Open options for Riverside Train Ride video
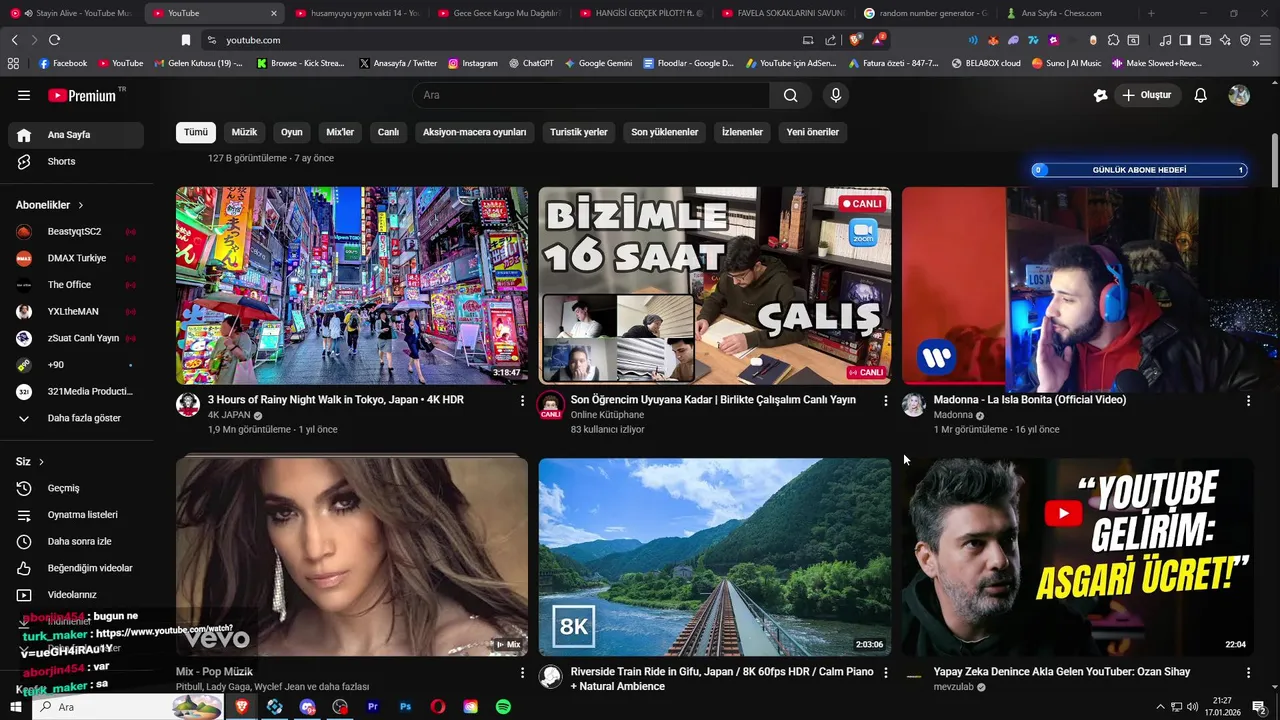This screenshot has height=720, width=1280. 885,673
